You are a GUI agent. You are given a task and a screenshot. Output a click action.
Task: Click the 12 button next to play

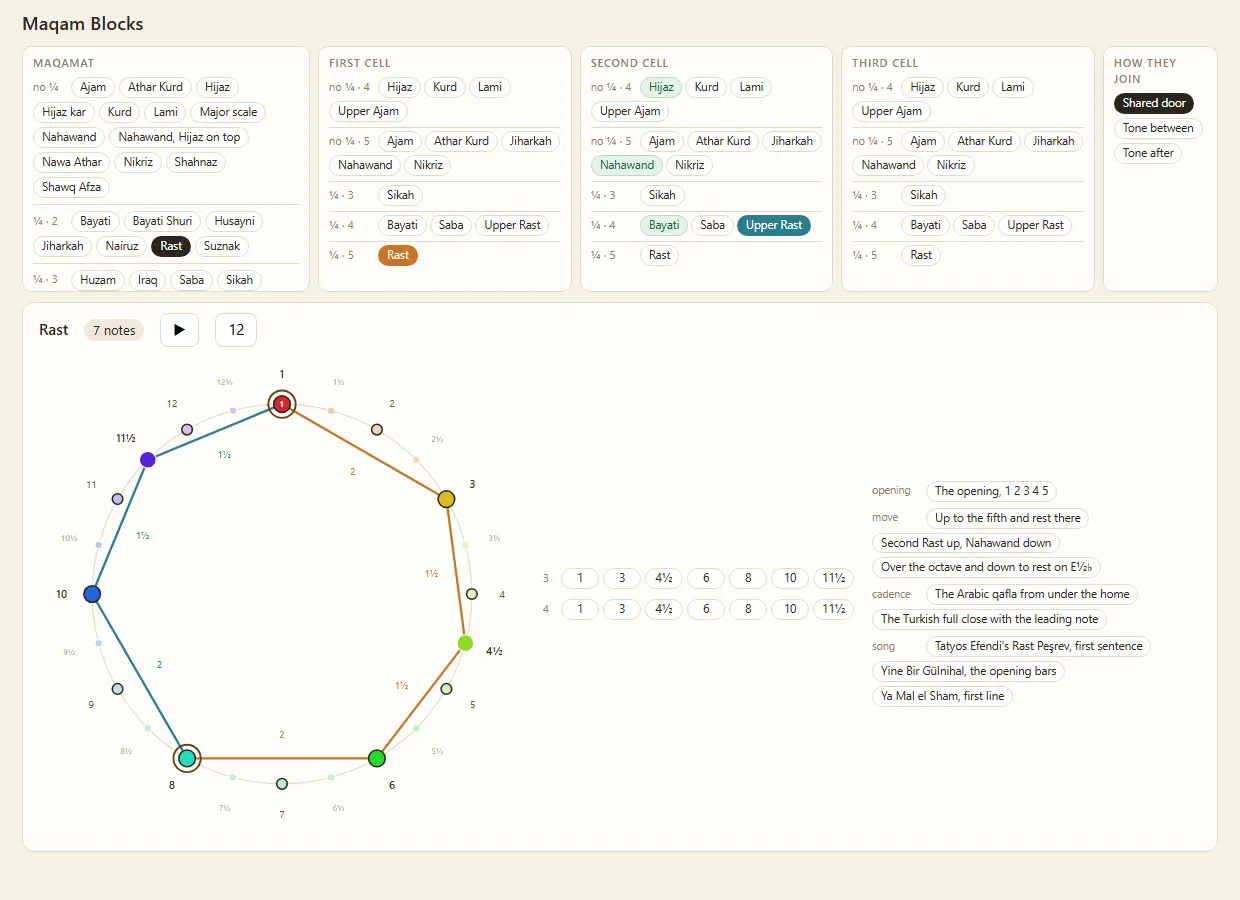pyautogui.click(x=236, y=330)
